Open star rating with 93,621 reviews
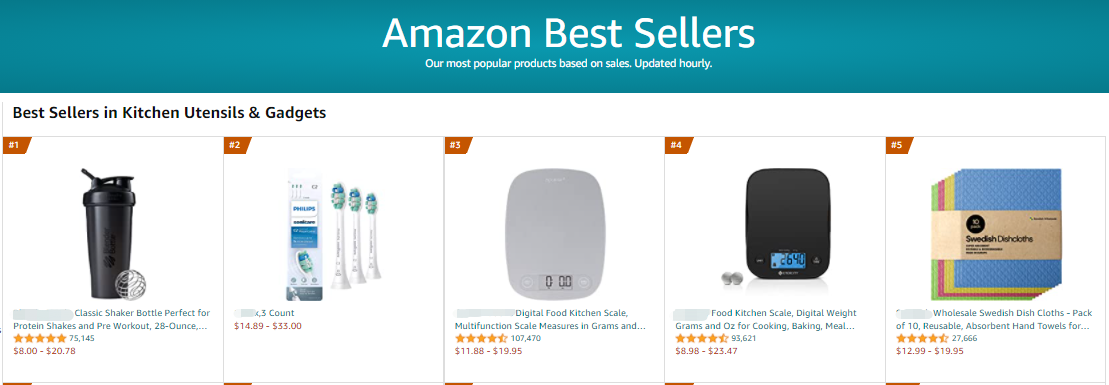1109x385 pixels. pyautogui.click(x=702, y=338)
